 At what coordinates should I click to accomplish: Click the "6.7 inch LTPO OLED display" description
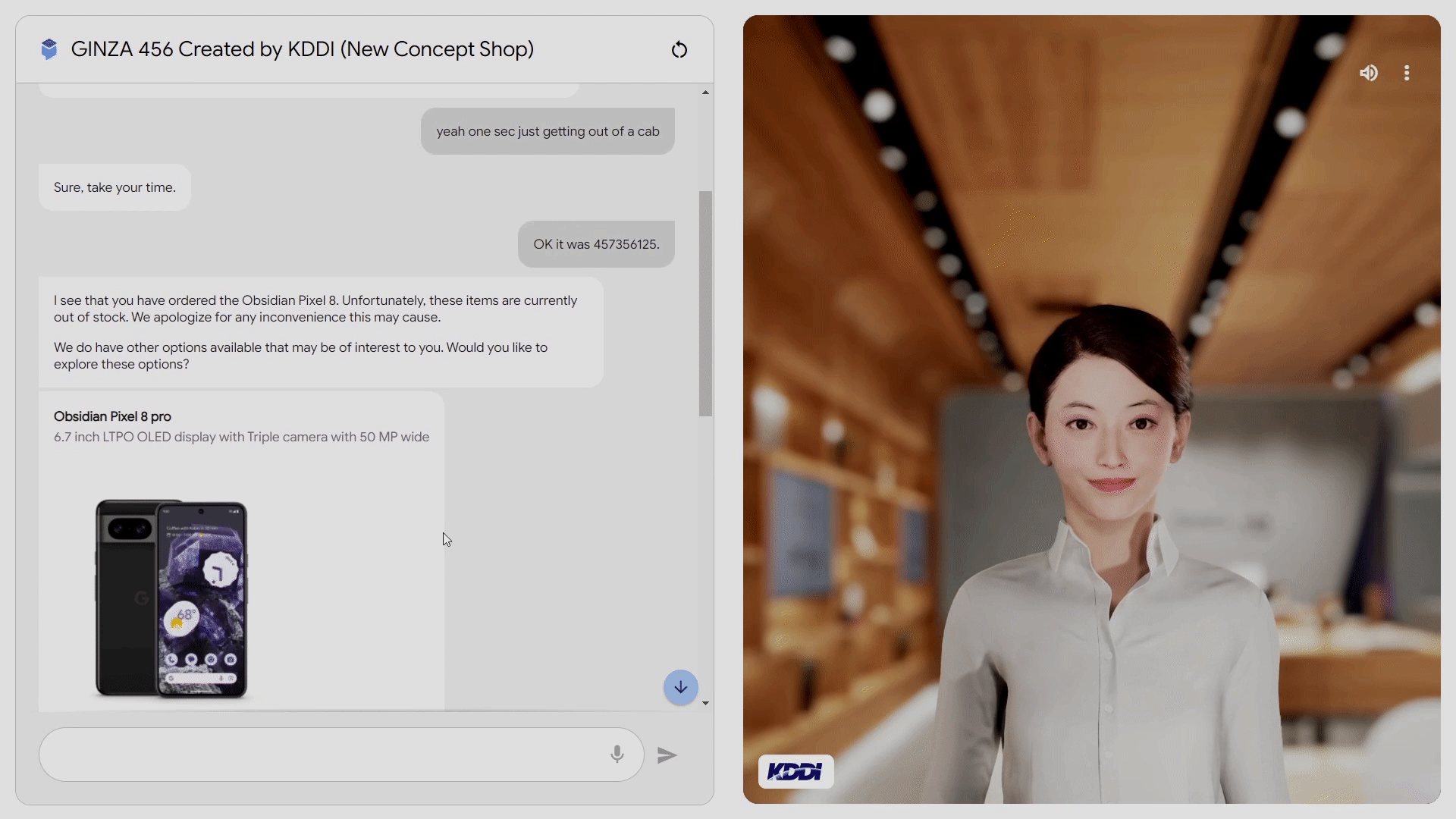(x=241, y=437)
